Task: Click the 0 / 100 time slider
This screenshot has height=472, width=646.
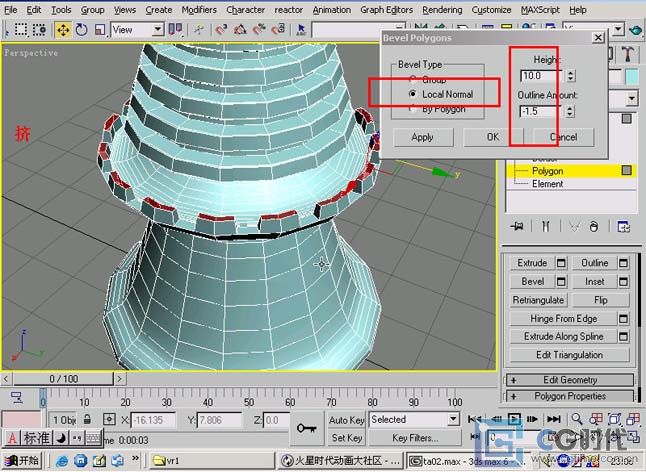Action: [x=63, y=379]
